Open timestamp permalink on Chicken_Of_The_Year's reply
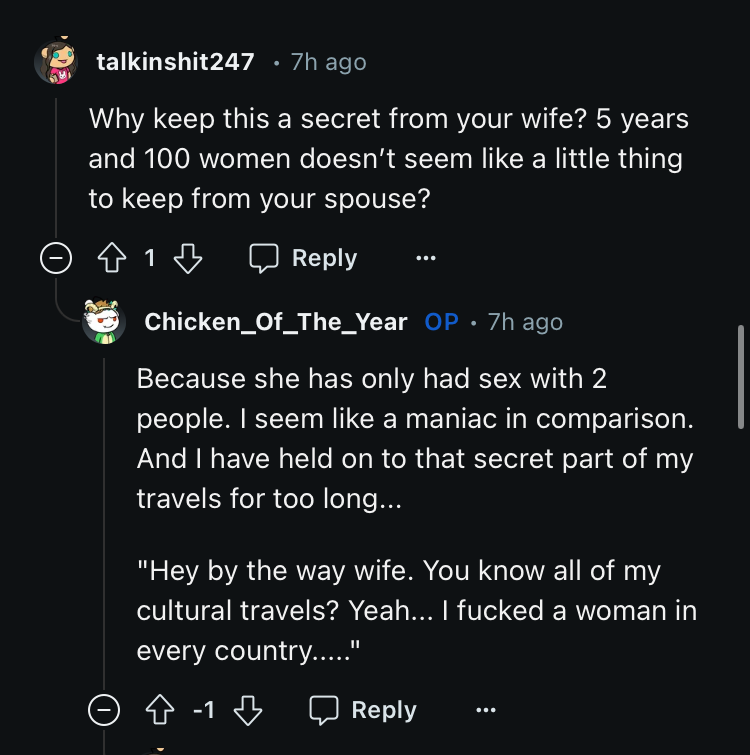Viewport: 750px width, 755px height. tap(525, 322)
